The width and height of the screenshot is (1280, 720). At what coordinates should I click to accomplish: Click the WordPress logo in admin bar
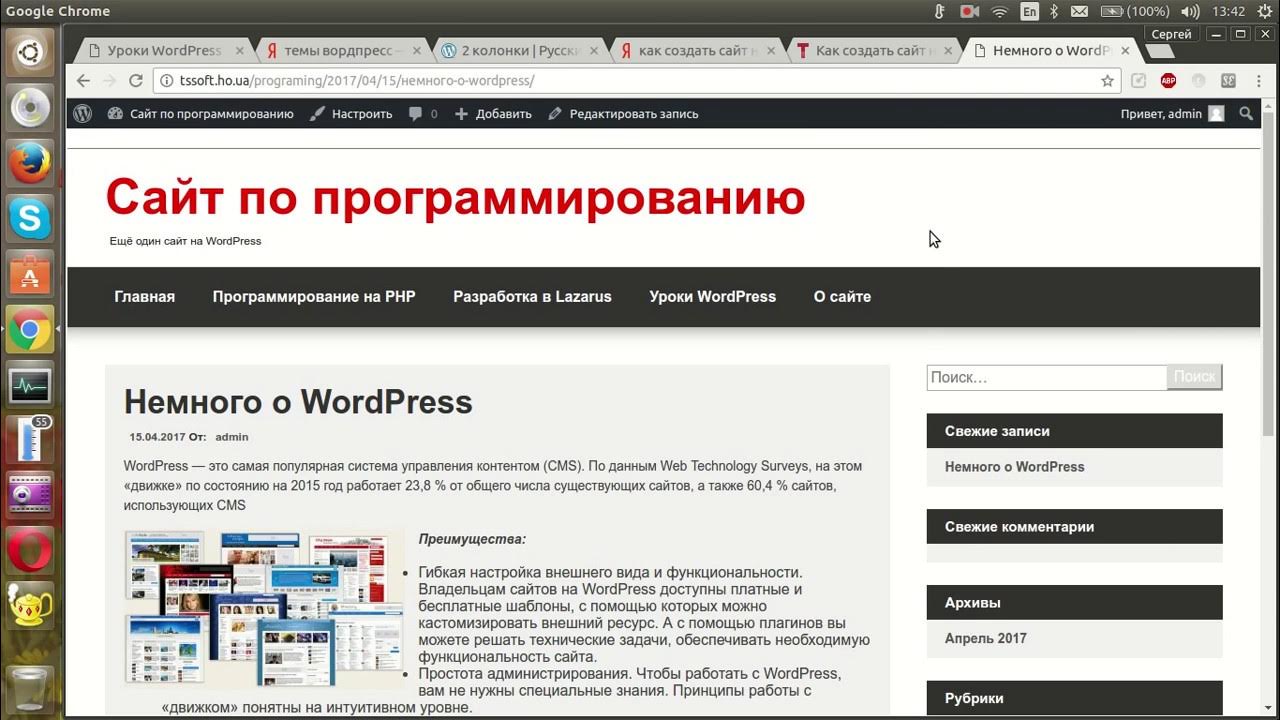pyautogui.click(x=83, y=114)
